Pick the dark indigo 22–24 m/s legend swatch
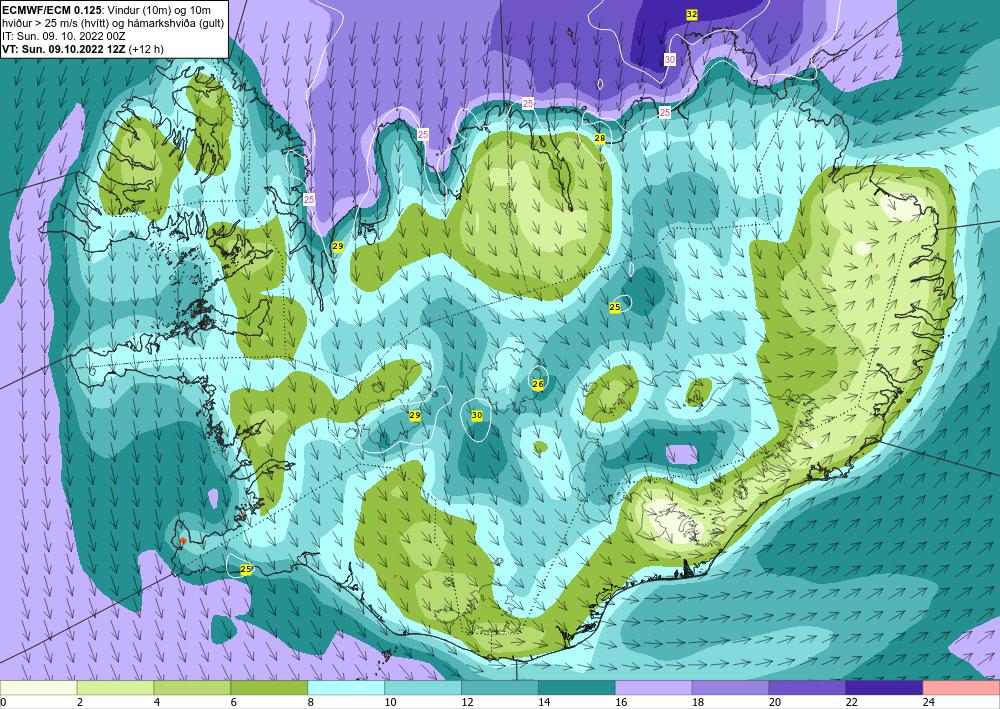This screenshot has height=709, width=1000. [x=885, y=688]
